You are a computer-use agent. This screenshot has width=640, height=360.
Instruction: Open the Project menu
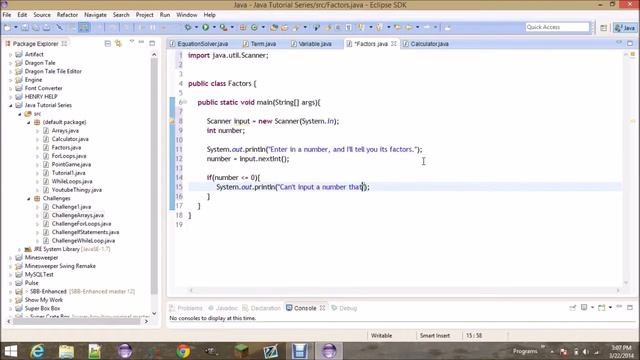[144, 15]
